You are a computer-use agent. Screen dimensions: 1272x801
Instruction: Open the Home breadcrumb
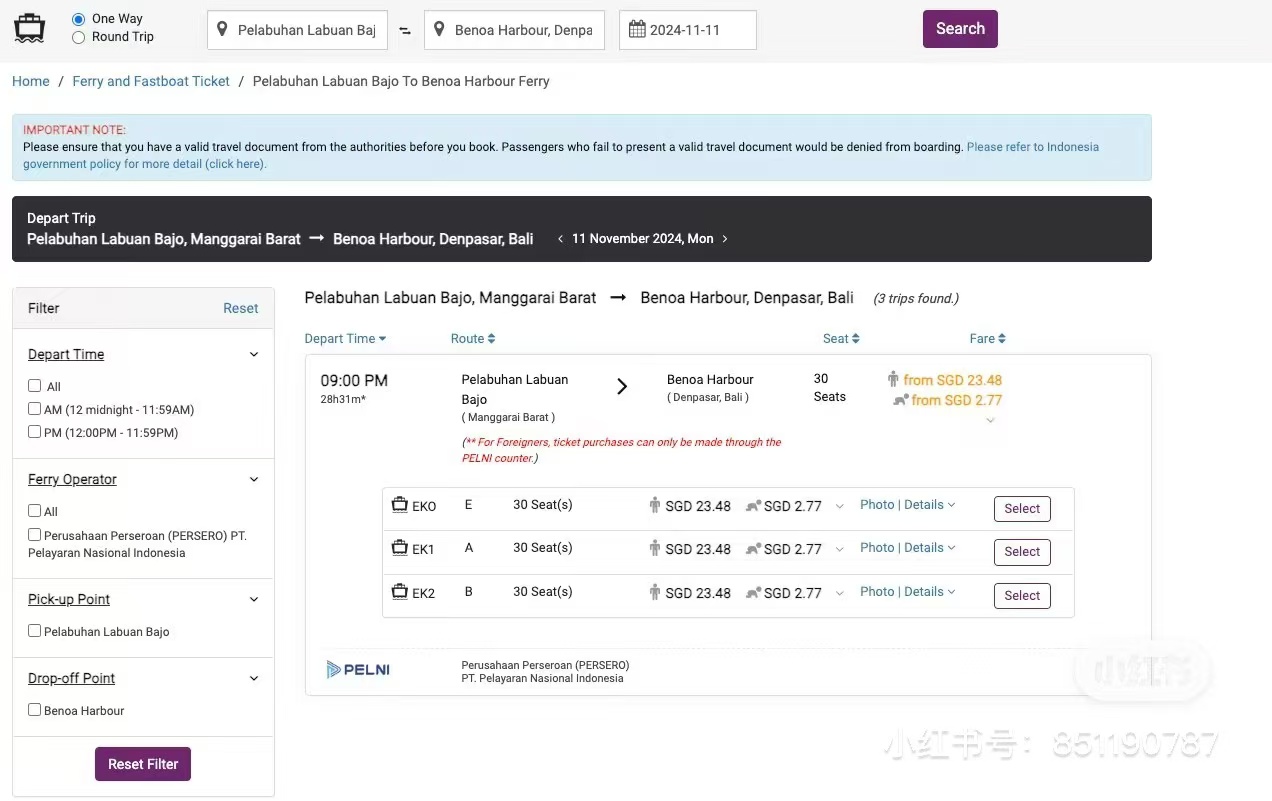pos(31,81)
